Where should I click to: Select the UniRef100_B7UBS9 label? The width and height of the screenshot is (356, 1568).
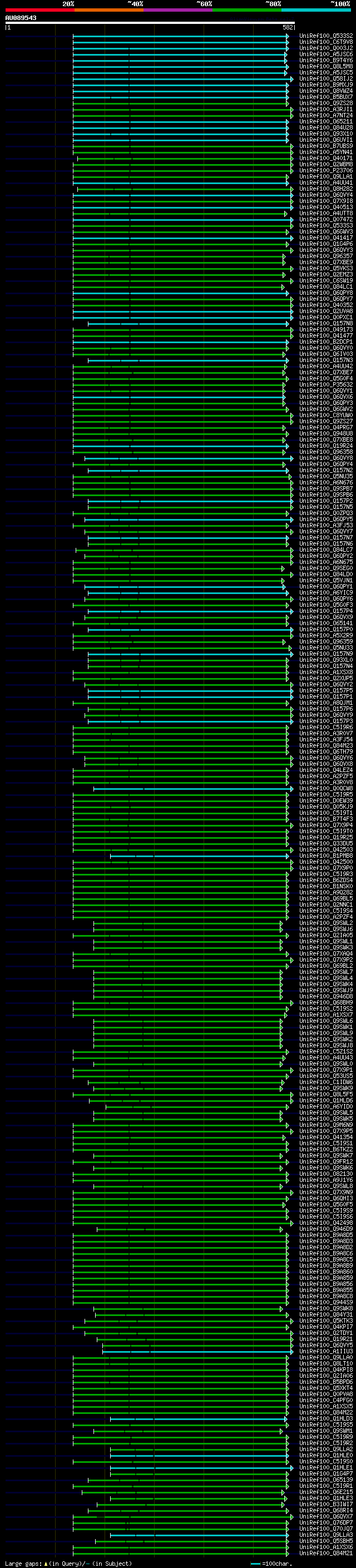(x=326, y=146)
